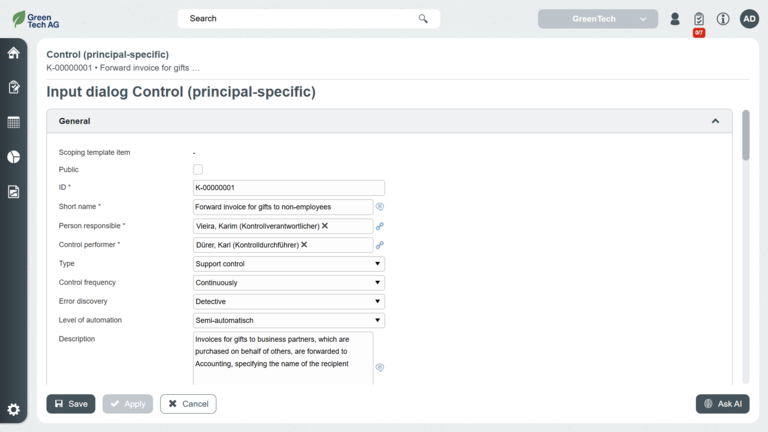Viewport: 768px width, 432px height.
Task: Remove Vieira, Karim from Person responsible
Action: pyautogui.click(x=325, y=226)
